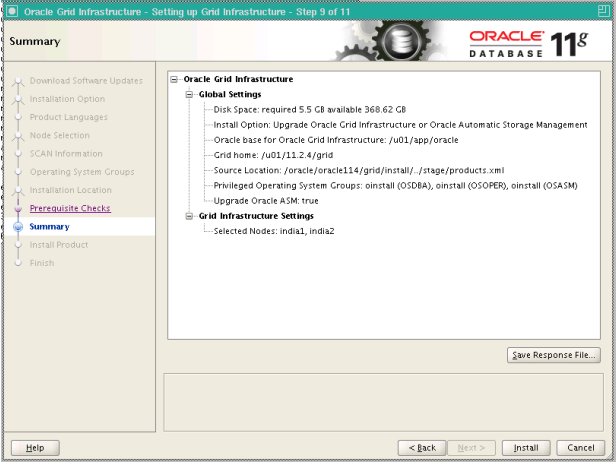Click Global Settings tree label
The width and height of the screenshot is (616, 462).
pyautogui.click(x=230, y=94)
